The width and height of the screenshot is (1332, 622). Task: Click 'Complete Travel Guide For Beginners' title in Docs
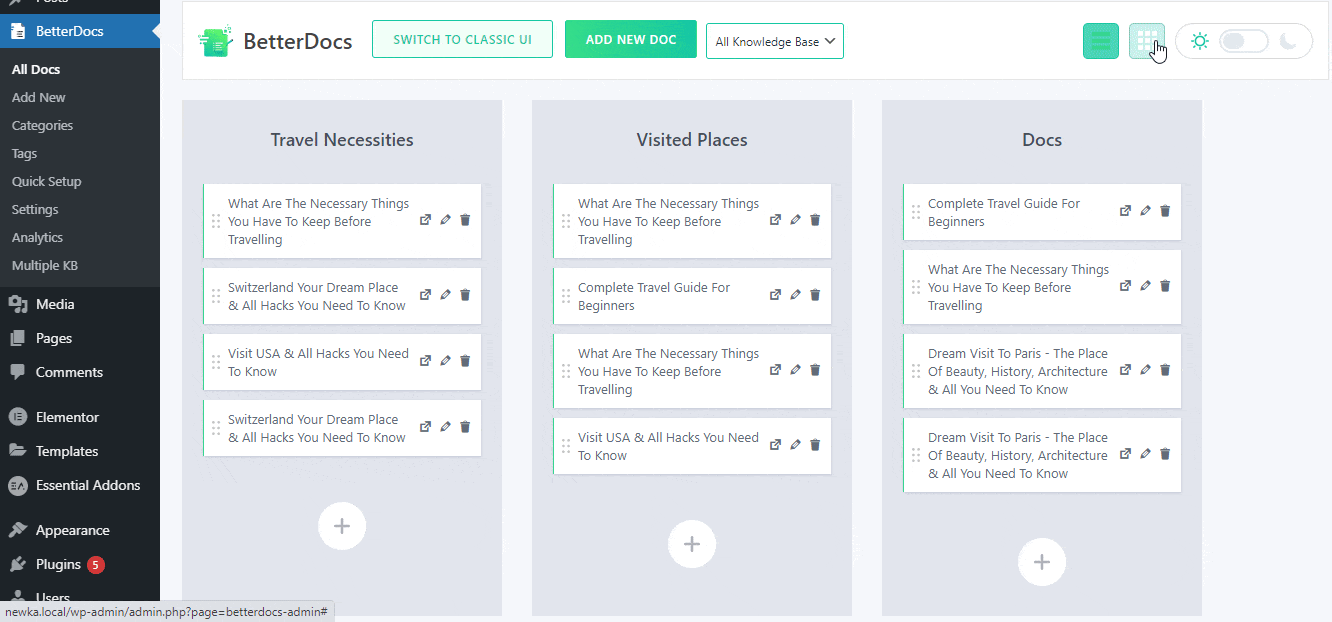click(x=1004, y=212)
